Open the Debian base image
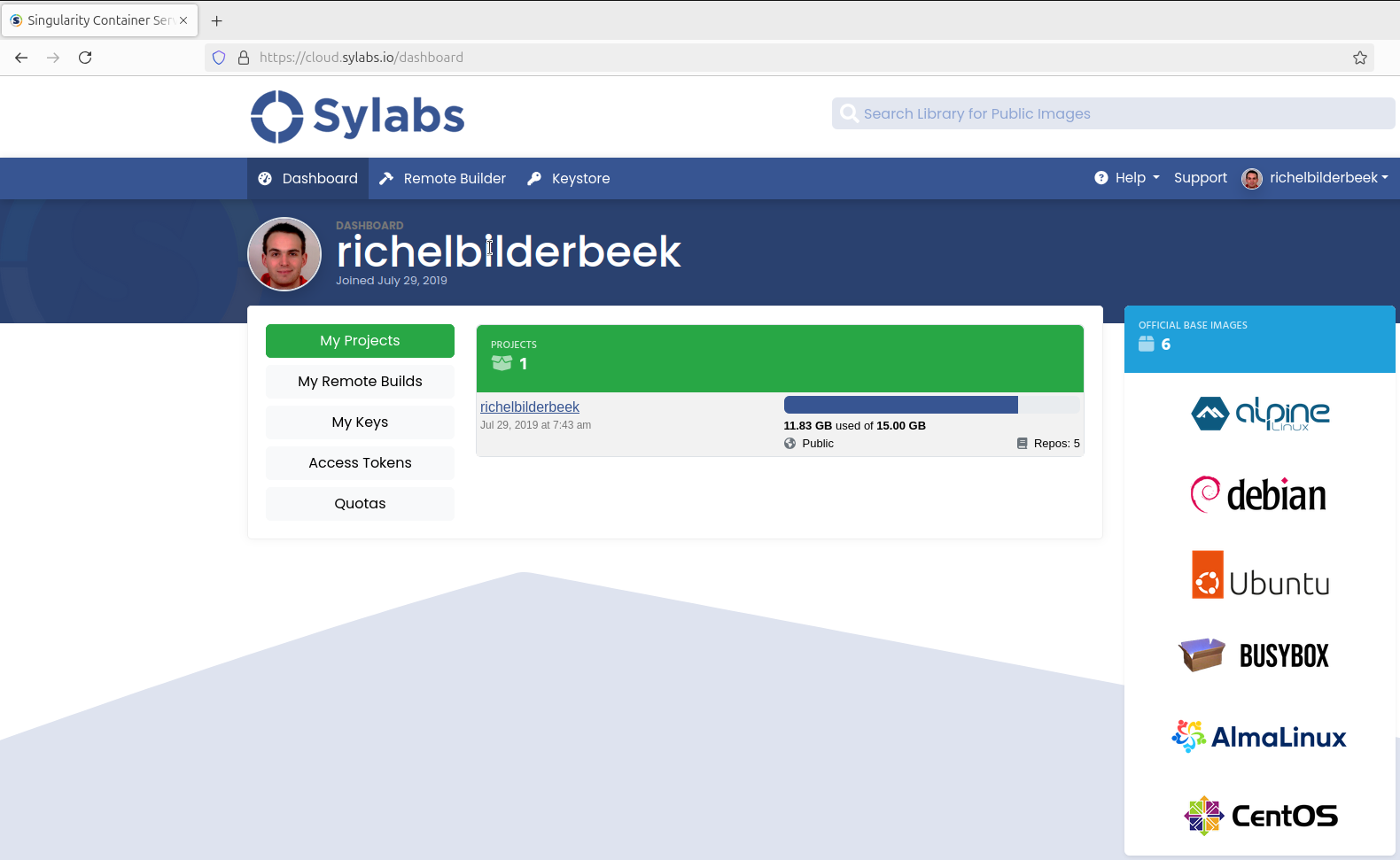1400x860 pixels. pos(1259,494)
